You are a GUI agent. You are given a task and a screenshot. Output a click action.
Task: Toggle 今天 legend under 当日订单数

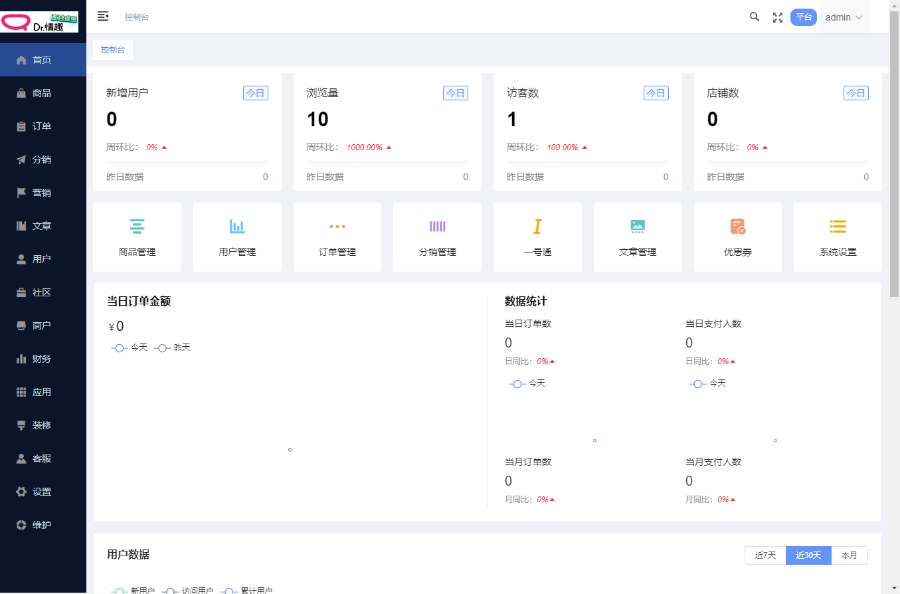(x=527, y=383)
